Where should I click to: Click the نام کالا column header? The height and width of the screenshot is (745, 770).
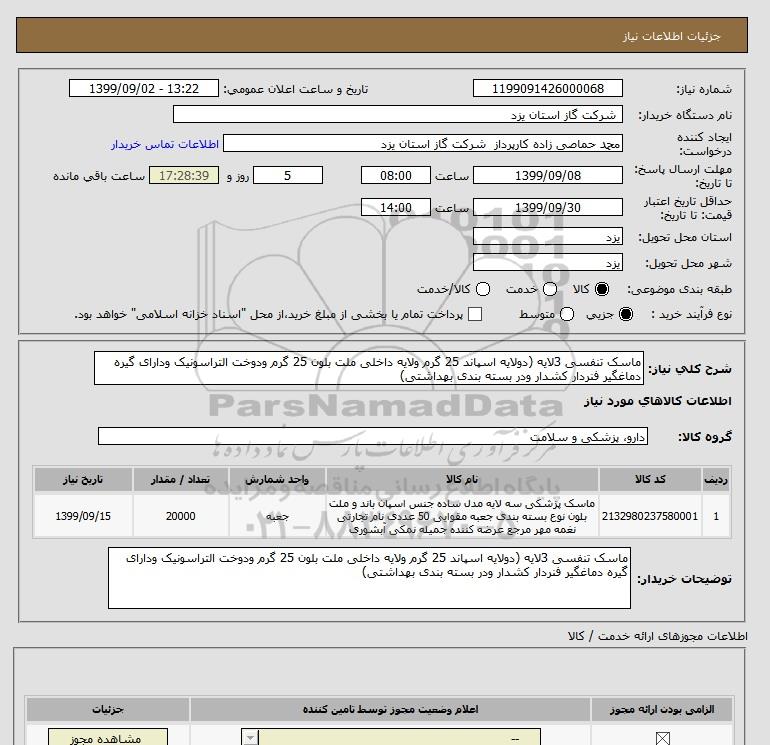point(462,479)
